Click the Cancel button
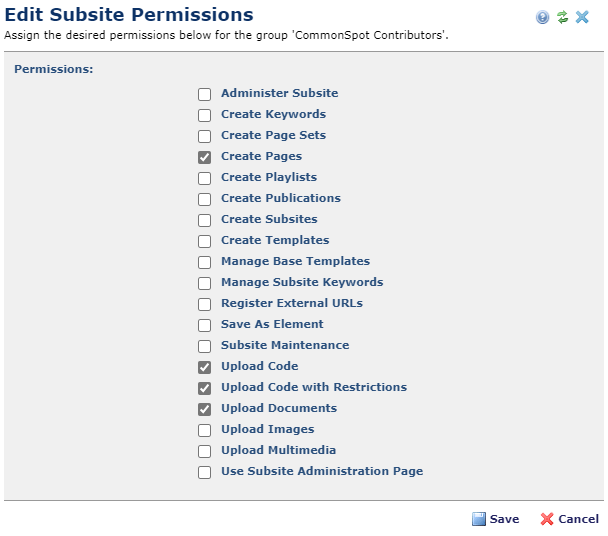The image size is (608, 536). pyautogui.click(x=569, y=519)
